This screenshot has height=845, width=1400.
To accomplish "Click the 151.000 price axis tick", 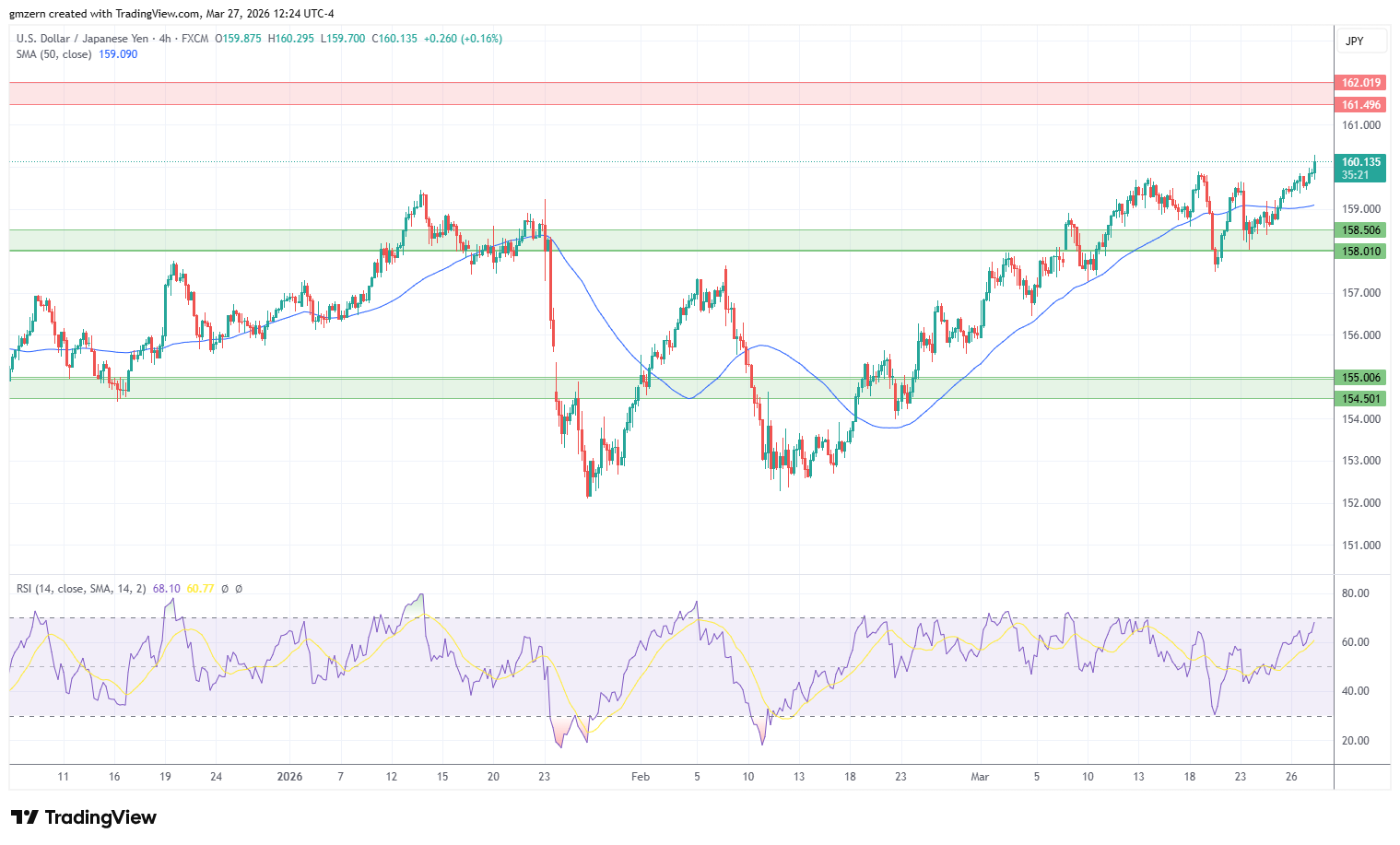I will (x=1361, y=546).
